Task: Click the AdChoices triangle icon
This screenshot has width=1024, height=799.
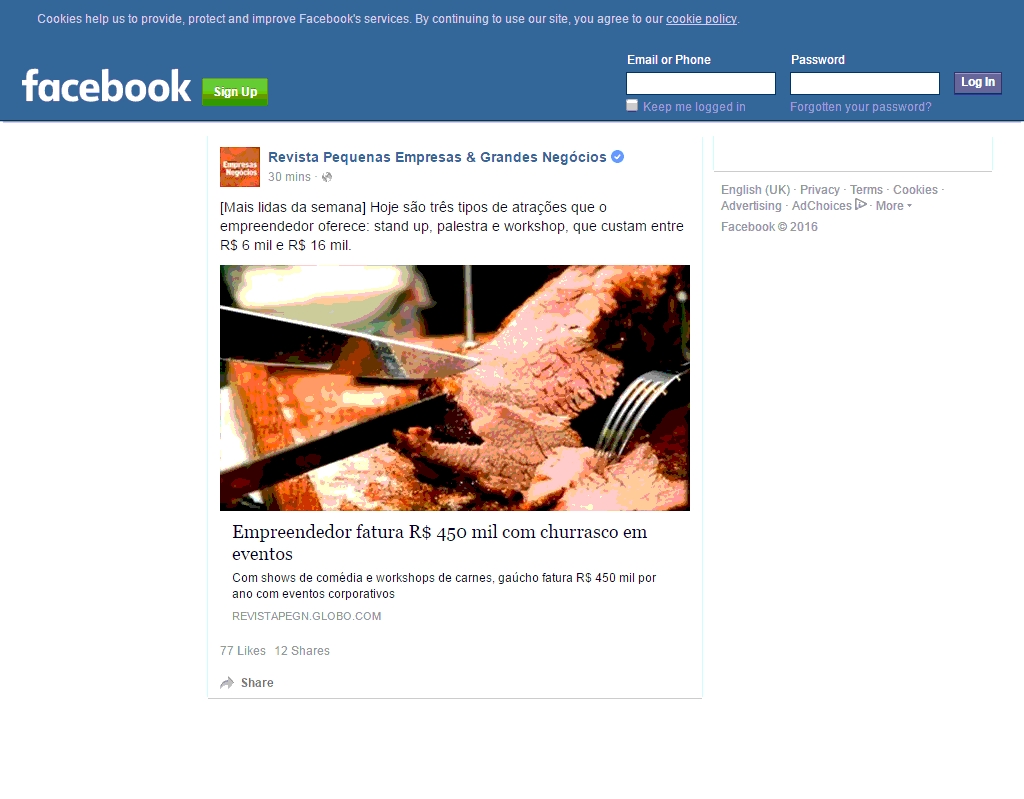Action: 861,205
